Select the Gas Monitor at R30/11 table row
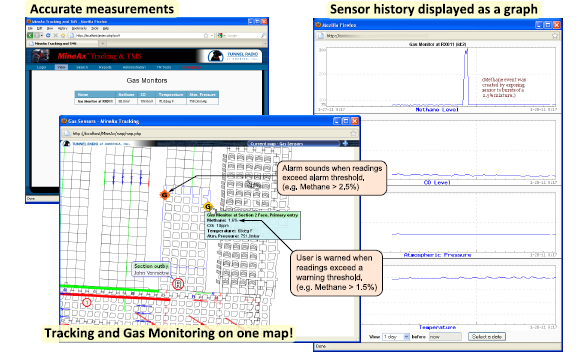 [147, 101]
